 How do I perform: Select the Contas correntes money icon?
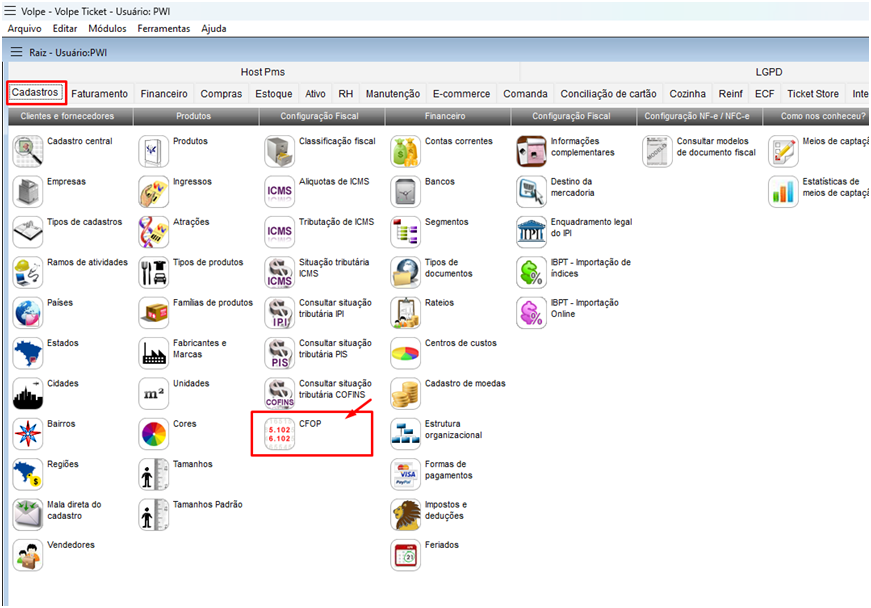coord(406,151)
